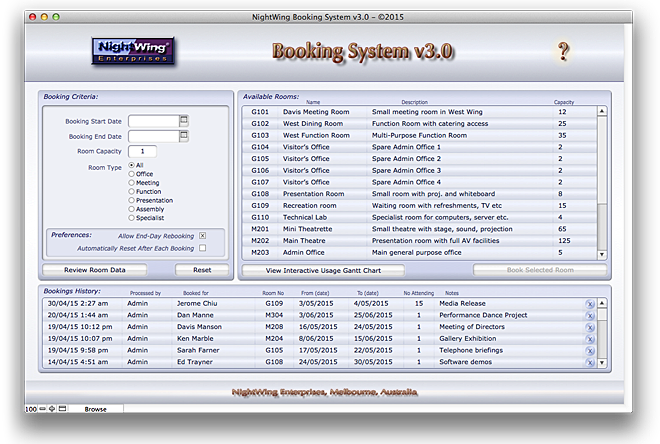Open View Interactive Usage Gantt Chart

pos(323,270)
